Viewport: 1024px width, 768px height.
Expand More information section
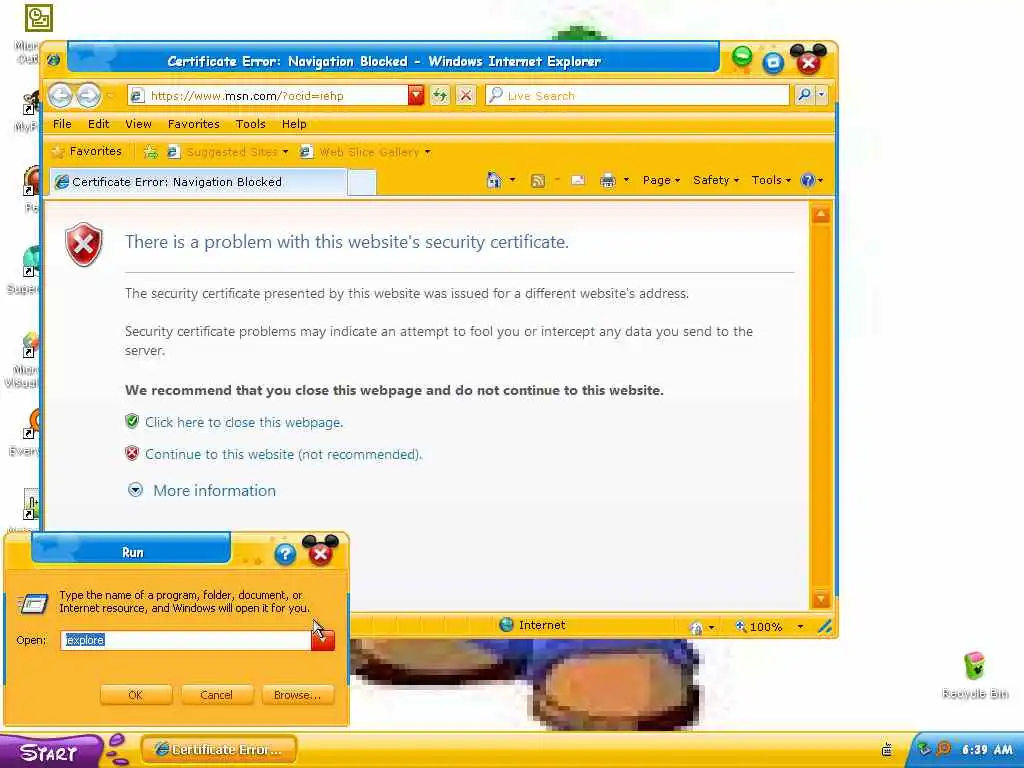pos(214,490)
